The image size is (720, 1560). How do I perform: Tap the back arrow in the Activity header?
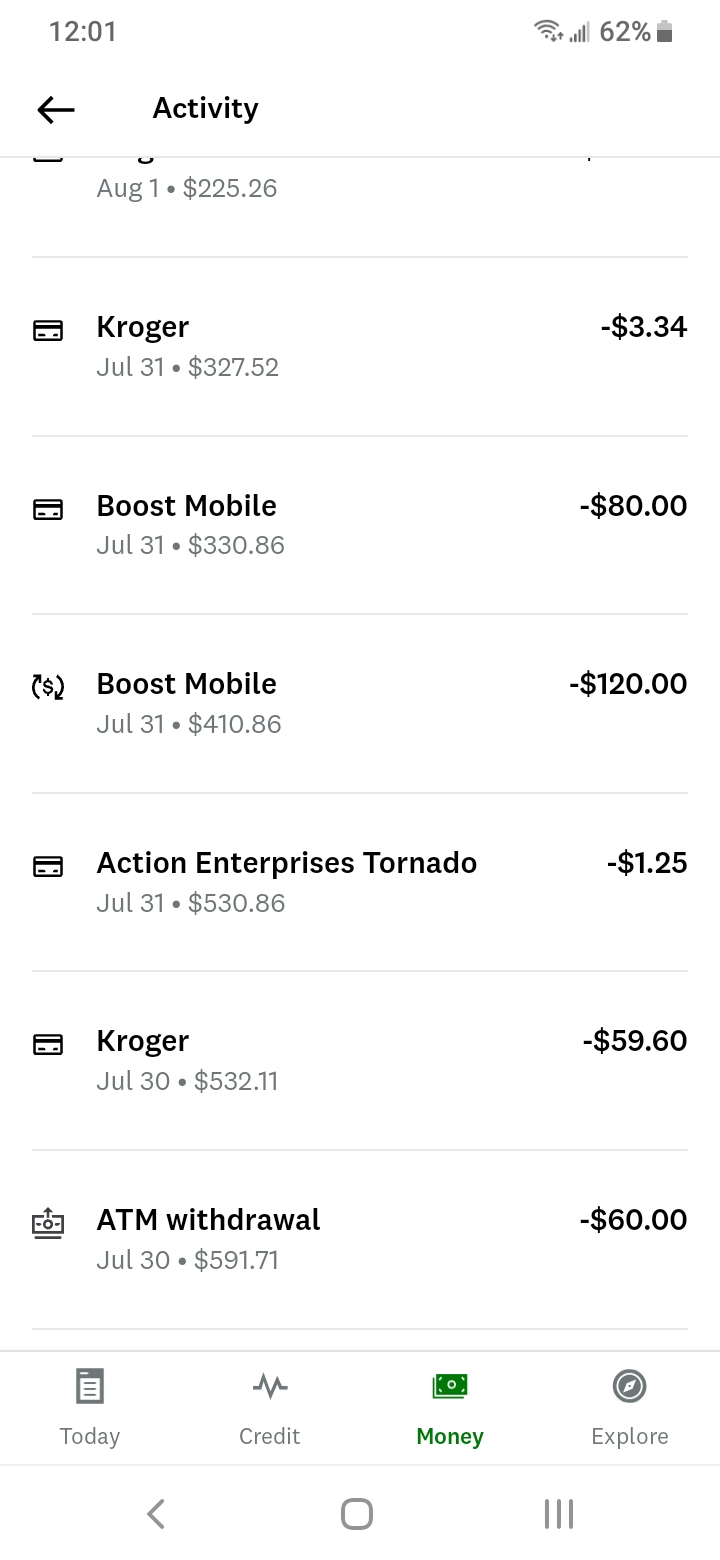pos(56,109)
